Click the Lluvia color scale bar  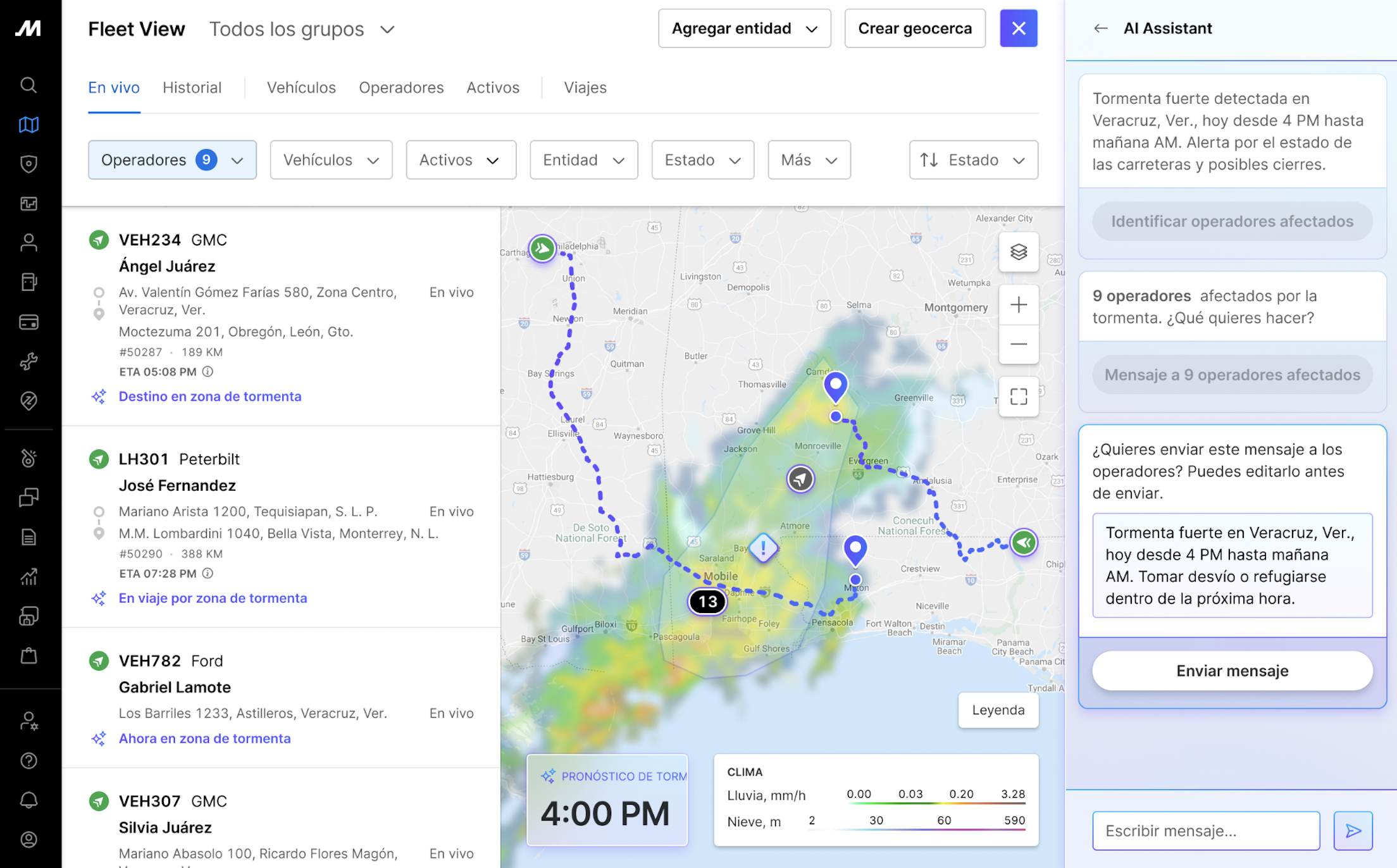click(935, 803)
